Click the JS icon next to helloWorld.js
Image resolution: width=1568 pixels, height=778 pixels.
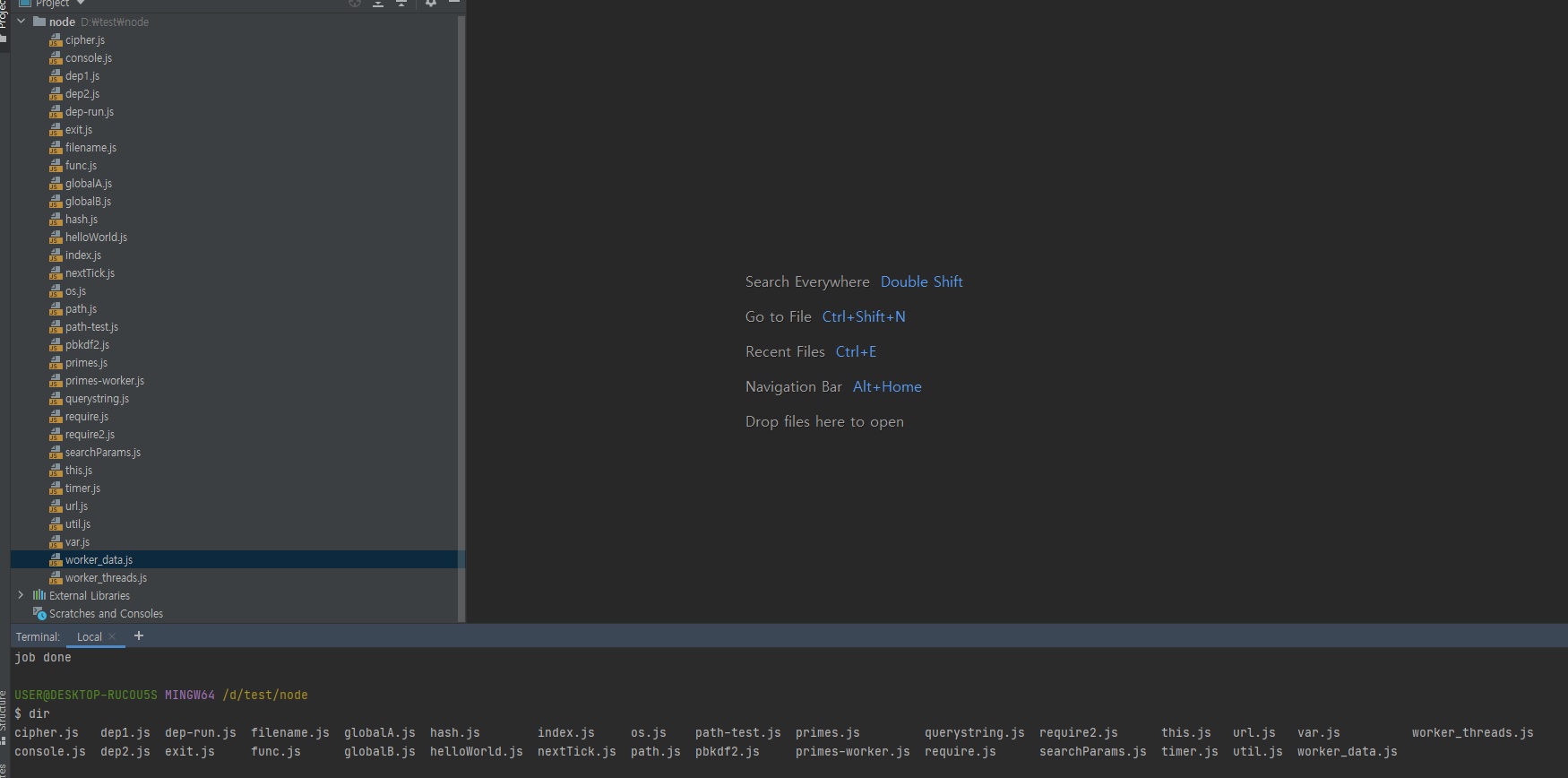coord(56,238)
